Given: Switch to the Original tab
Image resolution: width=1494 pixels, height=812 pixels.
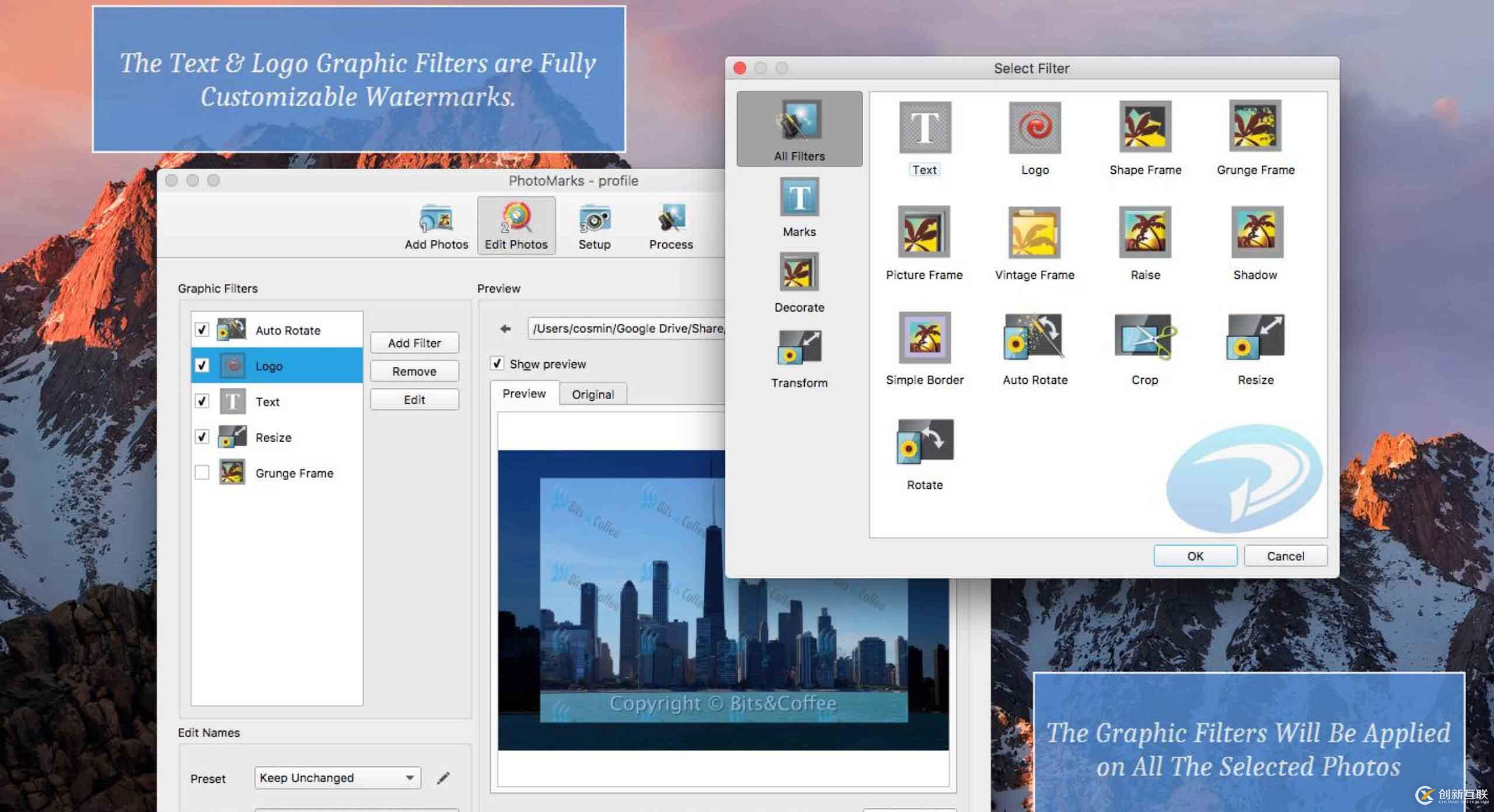Looking at the screenshot, I should pyautogui.click(x=592, y=394).
